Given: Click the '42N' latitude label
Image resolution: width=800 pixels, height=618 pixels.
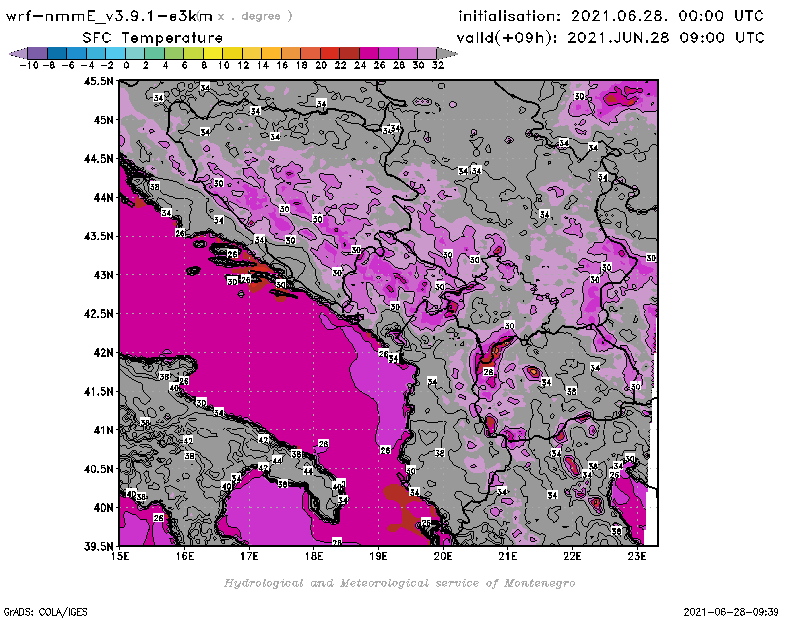Looking at the screenshot, I should (103, 353).
